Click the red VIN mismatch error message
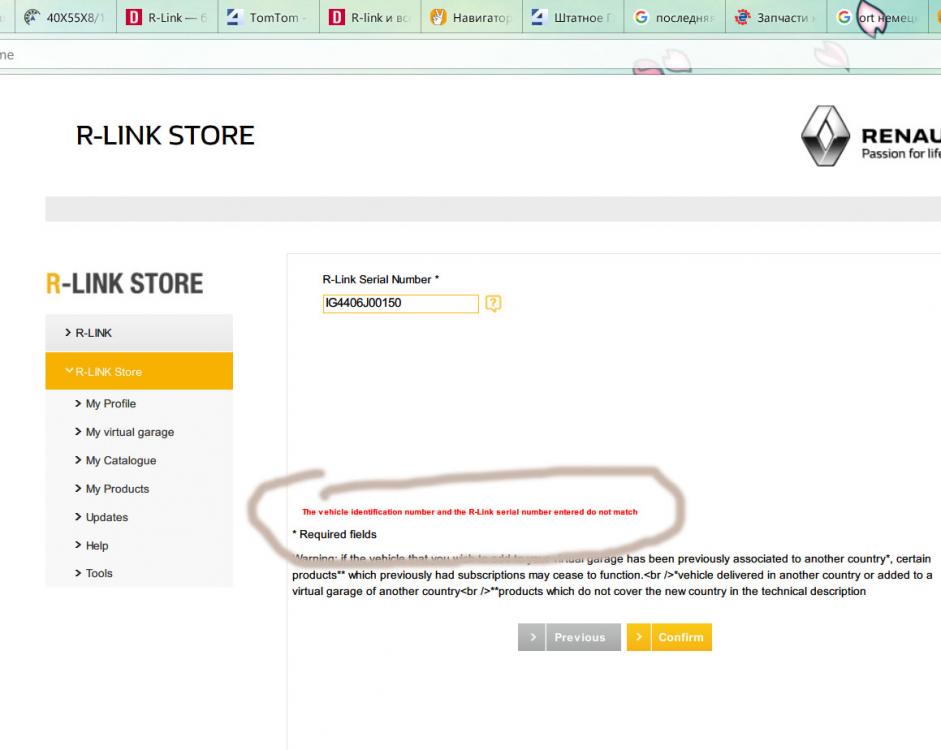 [x=469, y=512]
